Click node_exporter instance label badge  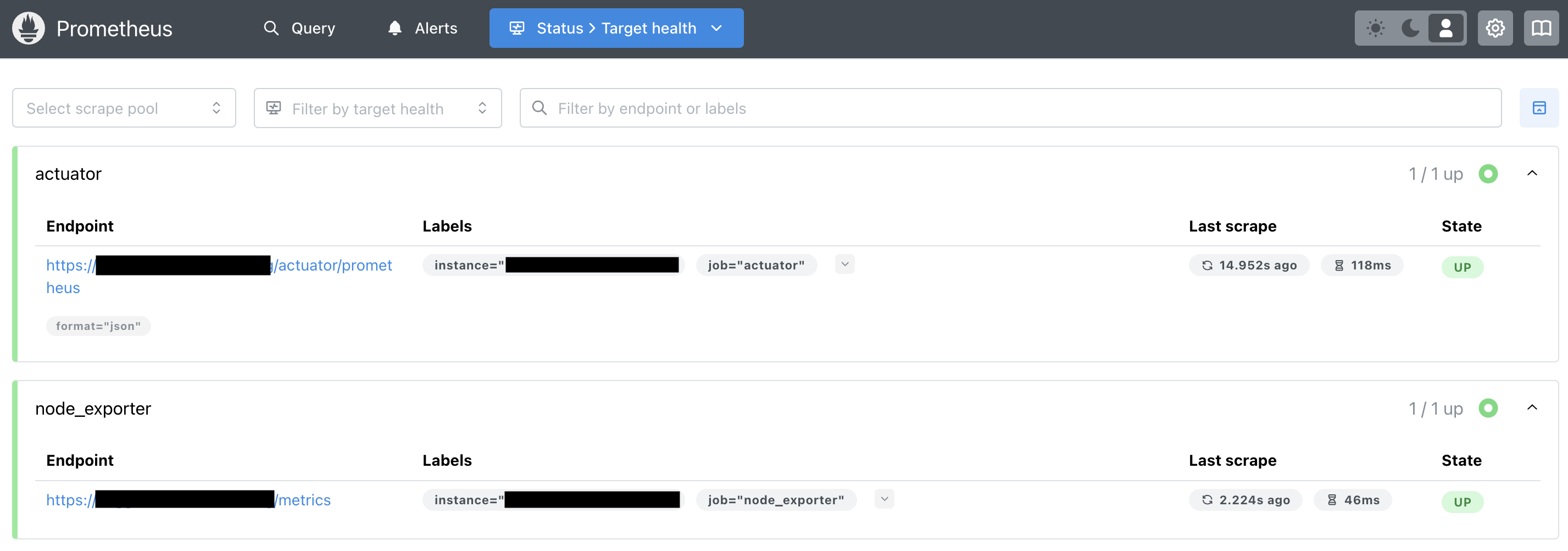pos(553,500)
